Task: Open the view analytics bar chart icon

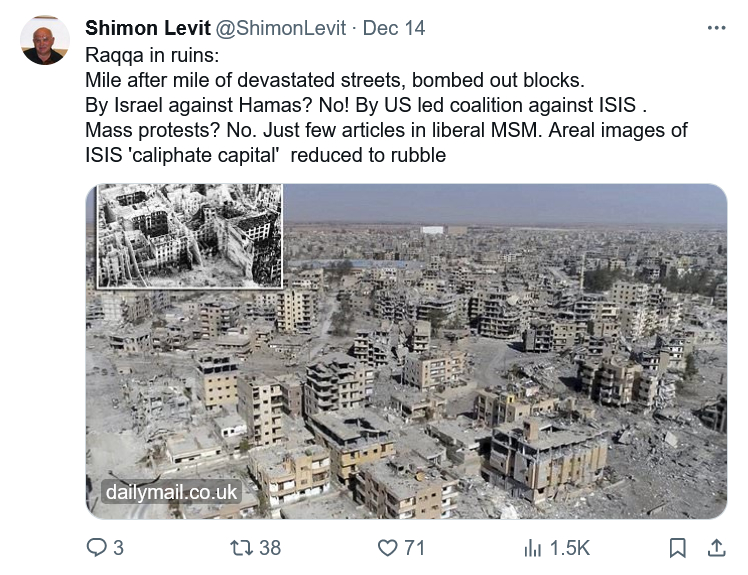Action: (x=533, y=547)
